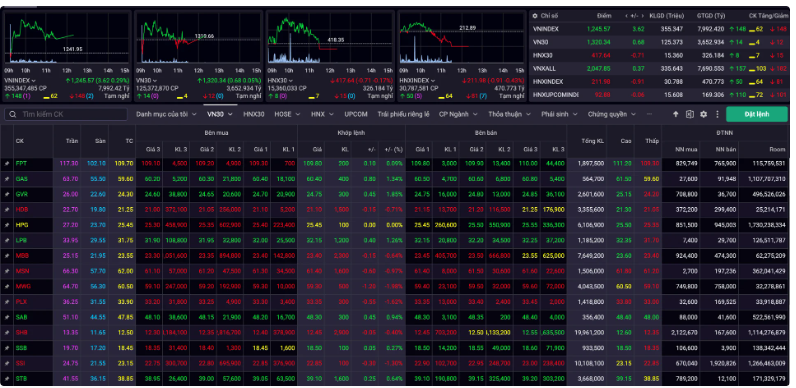Open the vertical three-dot more menu
The image size is (796, 388).
(x=717, y=114)
